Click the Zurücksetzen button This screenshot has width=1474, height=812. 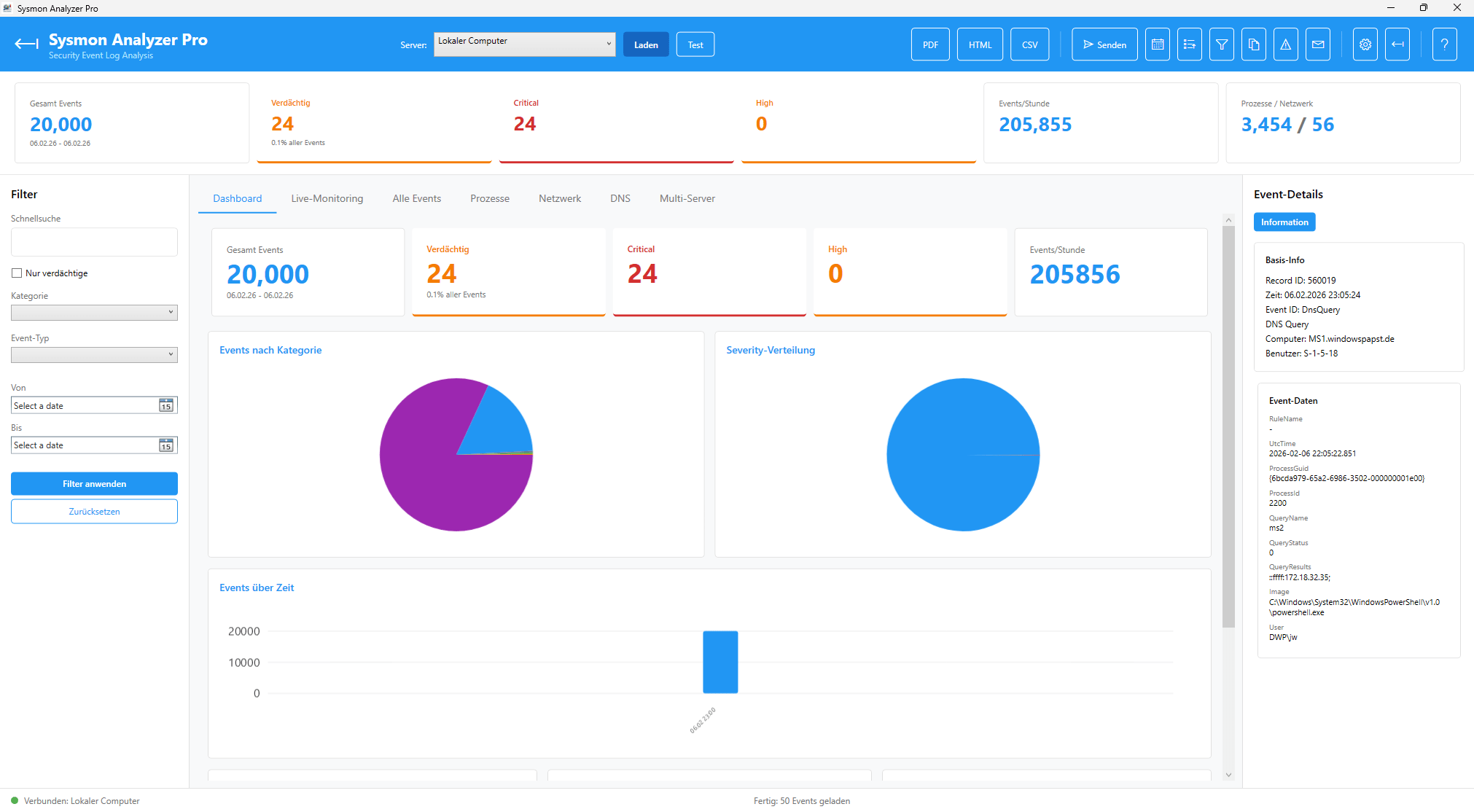(94, 512)
